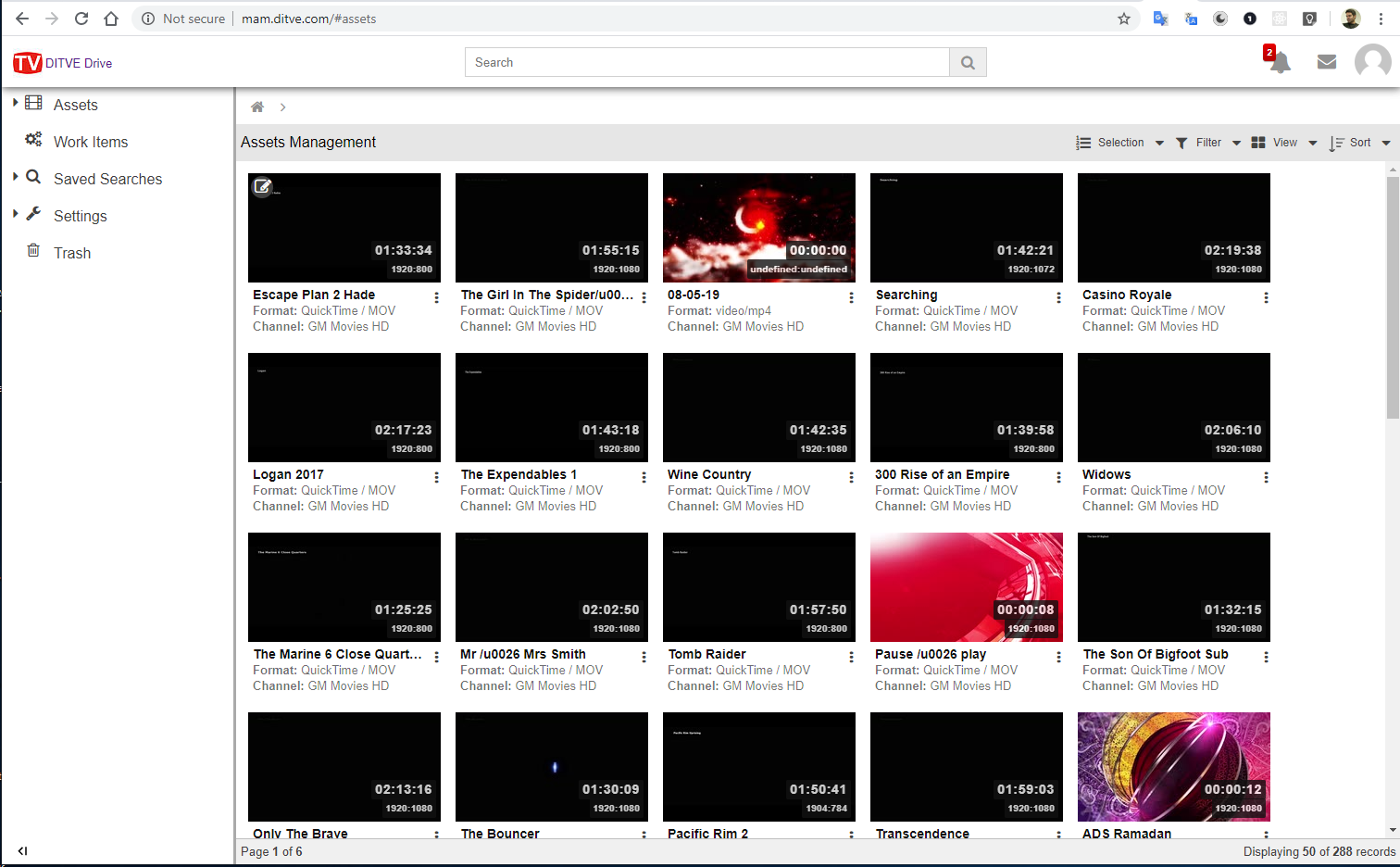The height and width of the screenshot is (867, 1400).
Task: Open options menu for Casino Royale
Action: click(x=1266, y=297)
